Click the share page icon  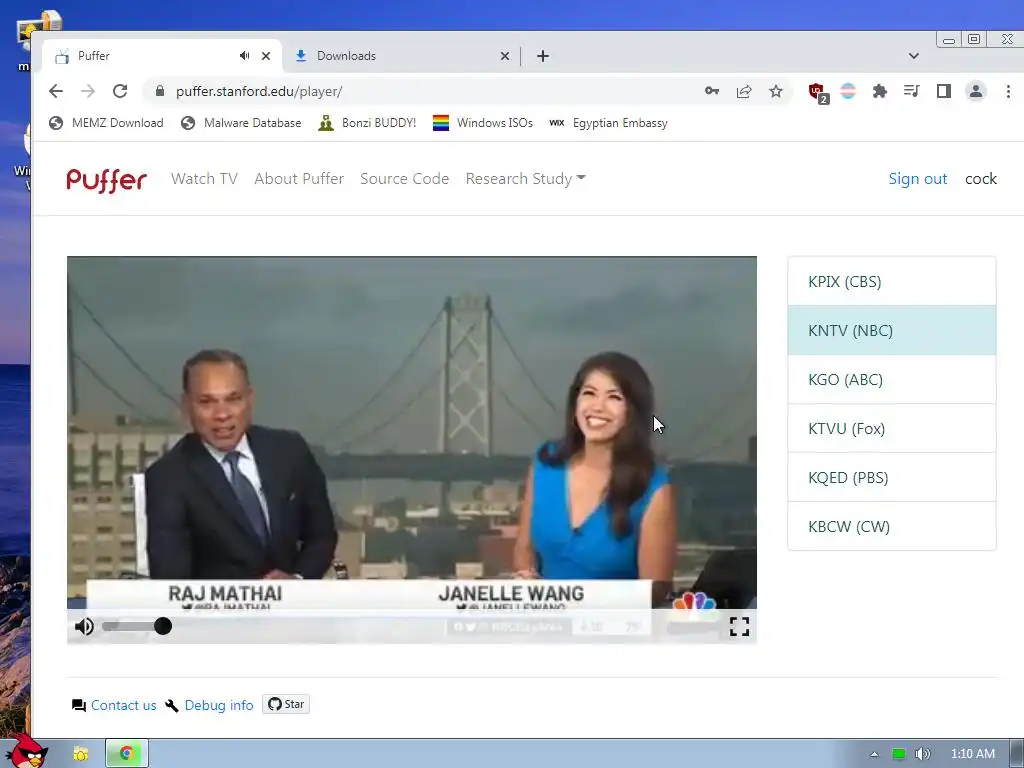[744, 91]
